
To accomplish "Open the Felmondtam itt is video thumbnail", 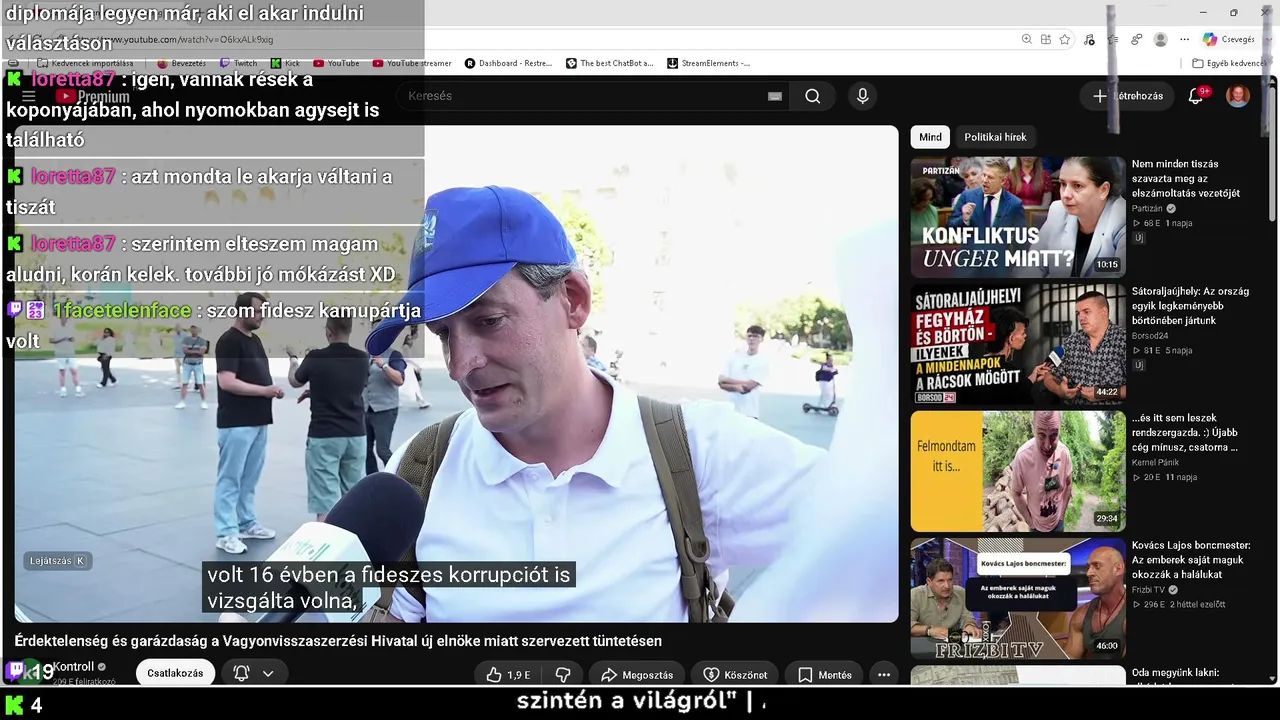I will pyautogui.click(x=1018, y=471).
